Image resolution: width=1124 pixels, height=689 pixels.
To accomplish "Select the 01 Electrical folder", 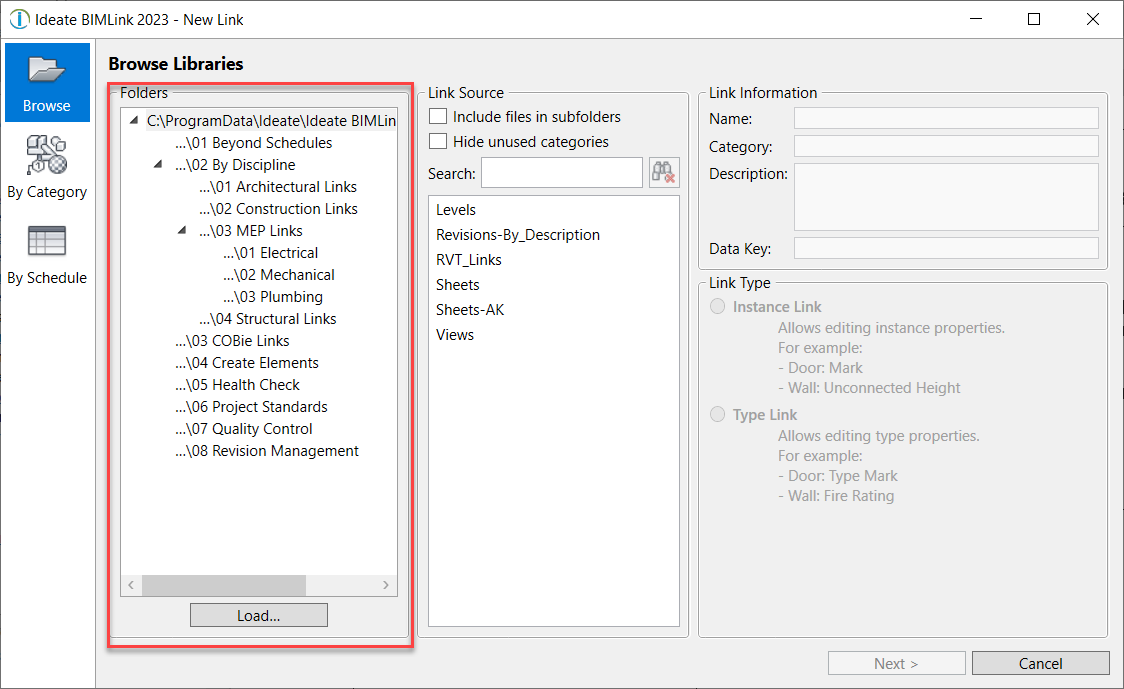I will (270, 252).
